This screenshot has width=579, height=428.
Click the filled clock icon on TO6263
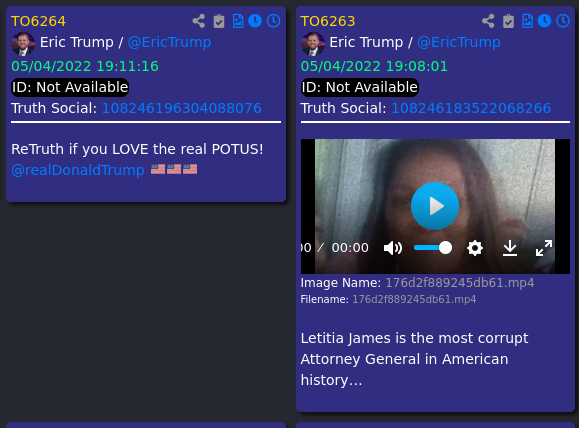544,21
